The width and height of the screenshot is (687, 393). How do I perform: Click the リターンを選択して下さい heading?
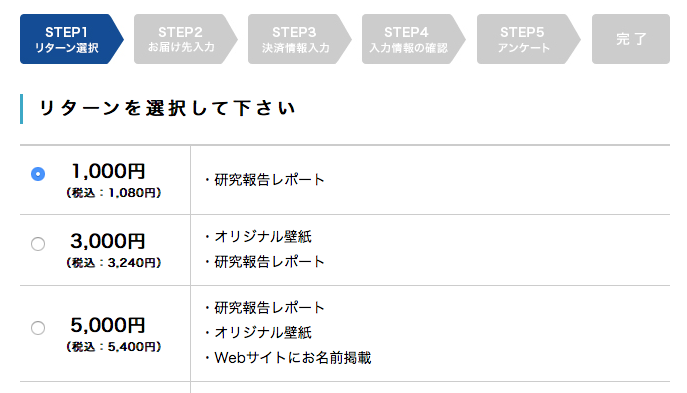coord(167,108)
